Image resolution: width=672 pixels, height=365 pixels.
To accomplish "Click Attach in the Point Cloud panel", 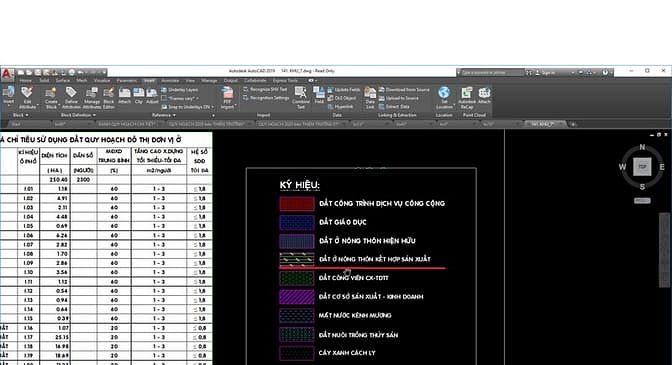I will pos(484,95).
